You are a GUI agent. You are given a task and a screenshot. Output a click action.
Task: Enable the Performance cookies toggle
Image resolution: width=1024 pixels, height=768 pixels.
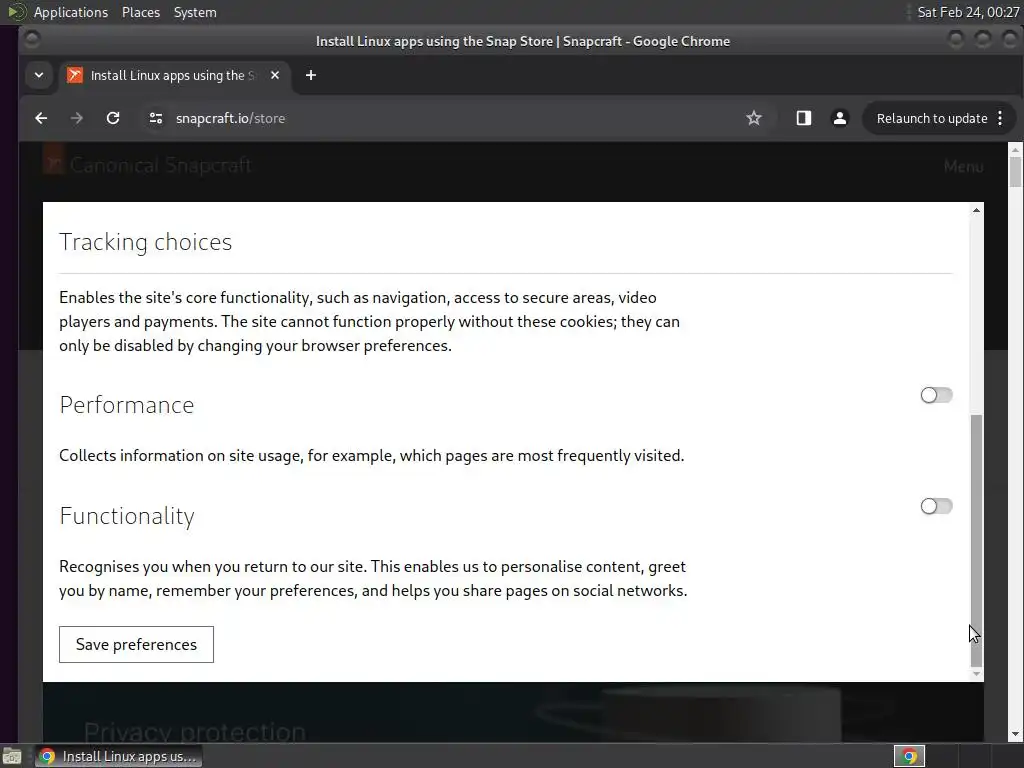(x=936, y=395)
